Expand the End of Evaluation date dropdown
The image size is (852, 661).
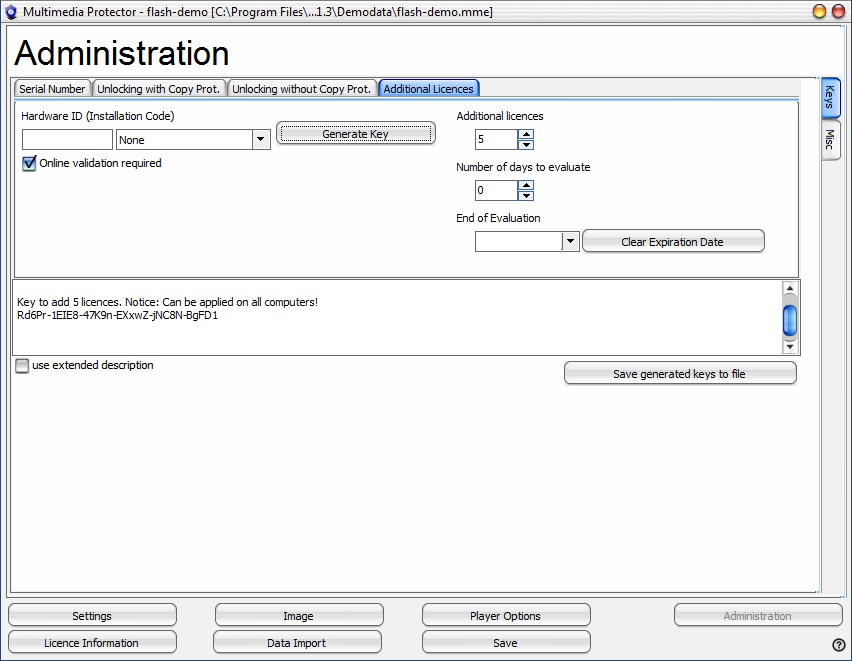tap(570, 241)
